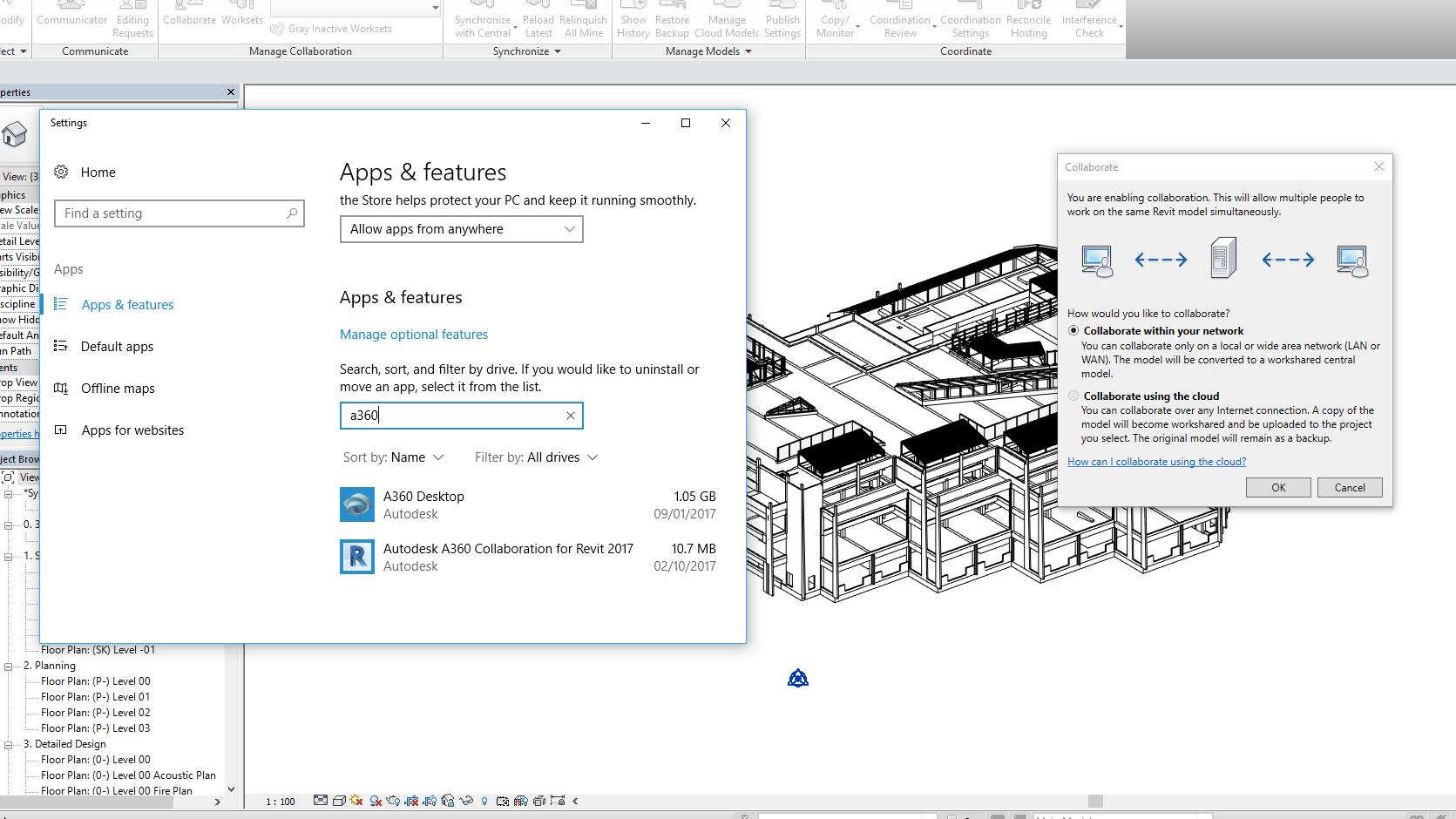Open Default apps in Settings sidebar
The width and height of the screenshot is (1456, 819).
click(x=117, y=346)
